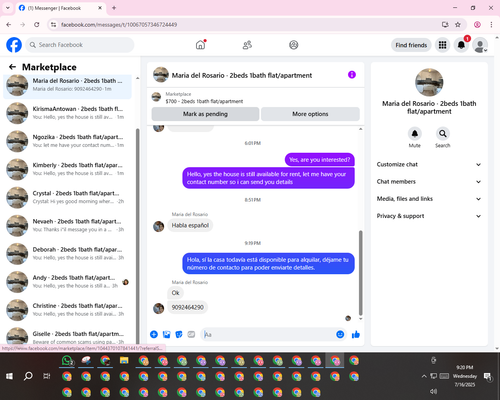Viewport: 500px width, 400px height.
Task: Click the 9092464290 message bubble
Action: click(188, 307)
